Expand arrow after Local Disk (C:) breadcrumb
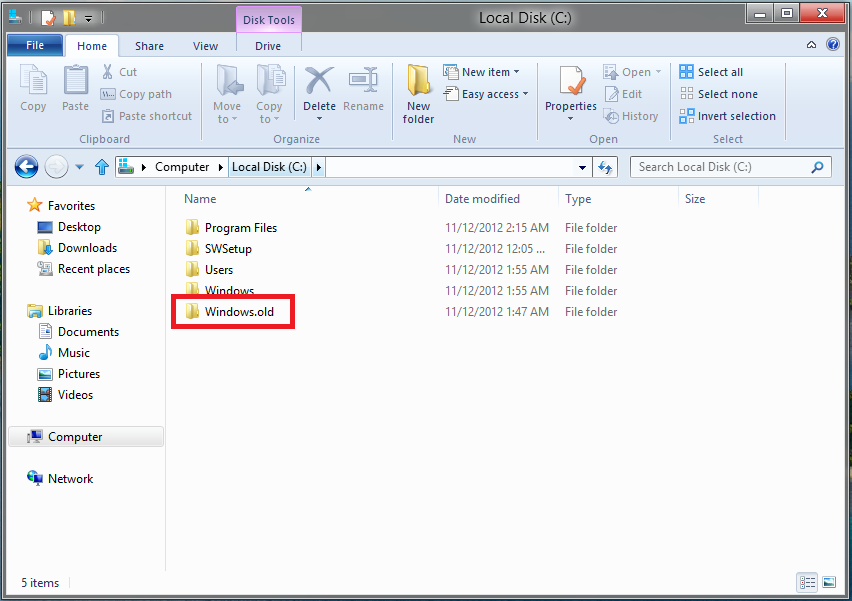 pyautogui.click(x=318, y=167)
